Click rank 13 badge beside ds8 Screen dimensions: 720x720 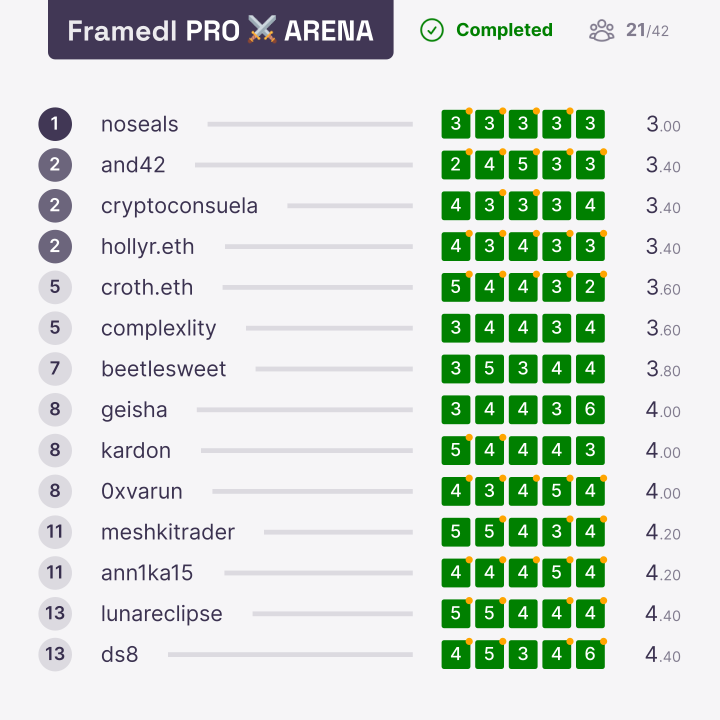(55, 654)
